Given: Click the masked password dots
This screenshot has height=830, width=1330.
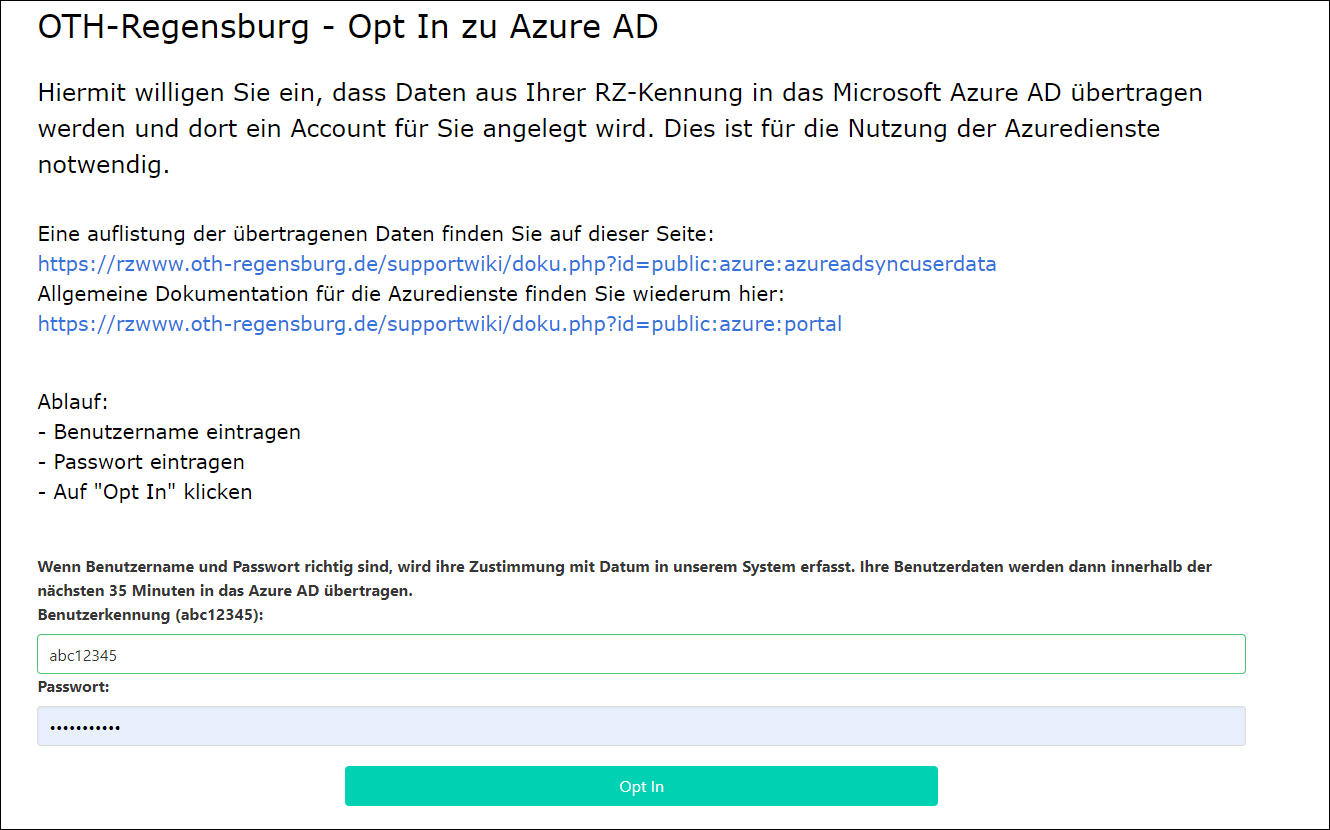Looking at the screenshot, I should [x=85, y=727].
